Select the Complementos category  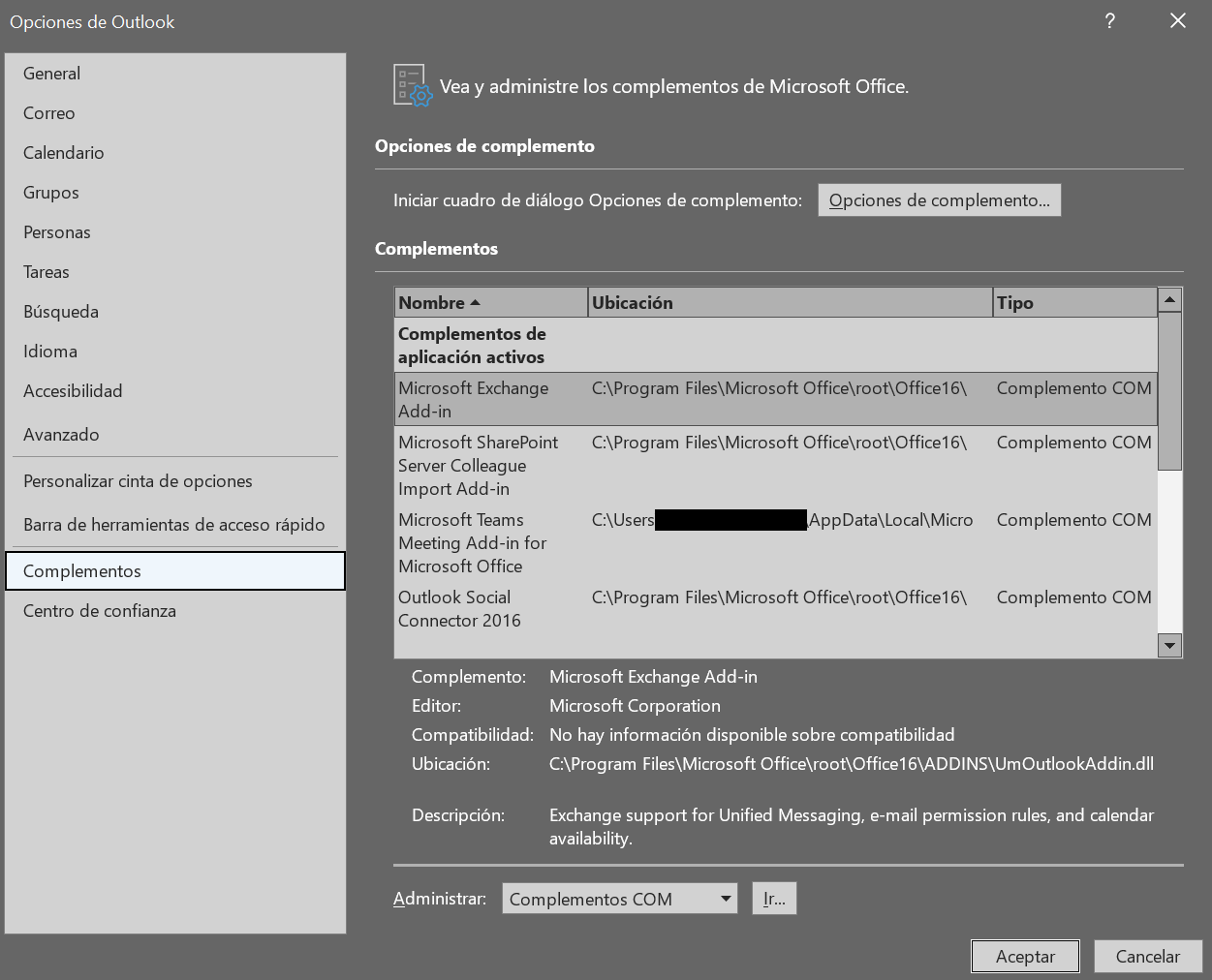(175, 571)
